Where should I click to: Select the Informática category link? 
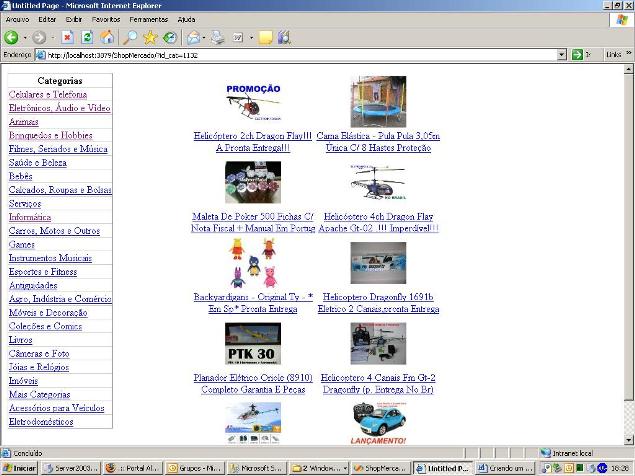click(x=30, y=217)
